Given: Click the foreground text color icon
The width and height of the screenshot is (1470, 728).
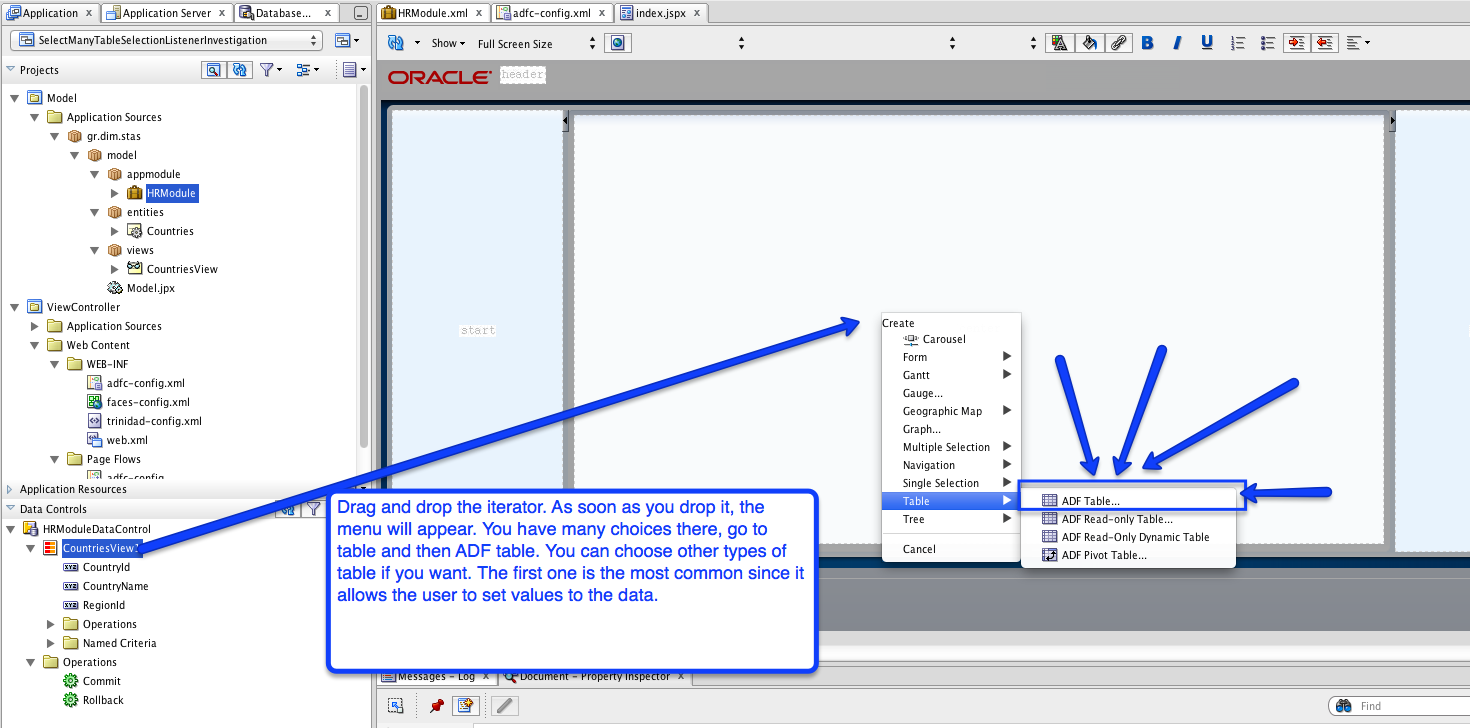Looking at the screenshot, I should pyautogui.click(x=1059, y=43).
